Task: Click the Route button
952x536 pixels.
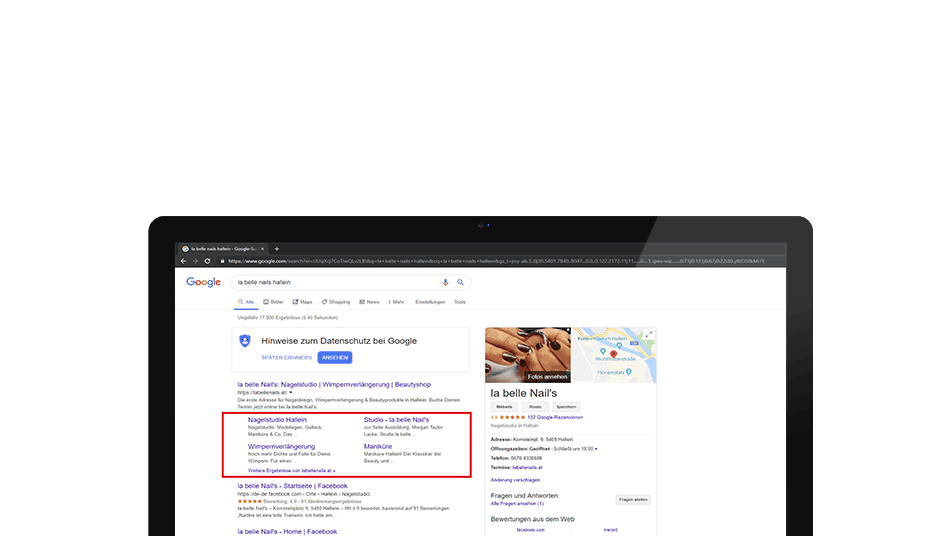Action: (535, 407)
